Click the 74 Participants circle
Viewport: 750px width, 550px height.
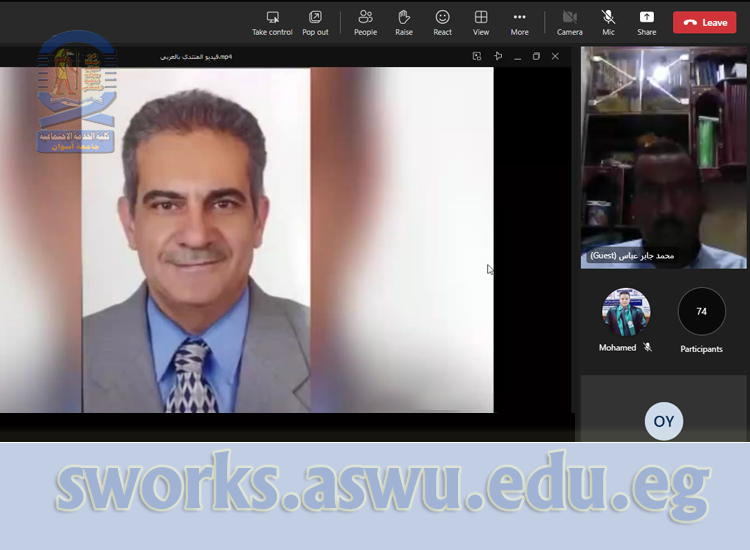701,312
